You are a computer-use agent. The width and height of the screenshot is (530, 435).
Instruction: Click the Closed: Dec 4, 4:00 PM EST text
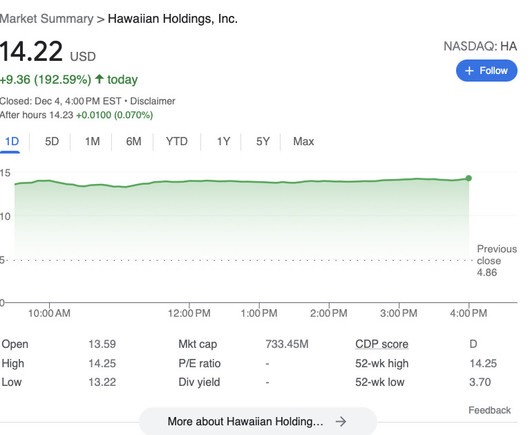61,101
